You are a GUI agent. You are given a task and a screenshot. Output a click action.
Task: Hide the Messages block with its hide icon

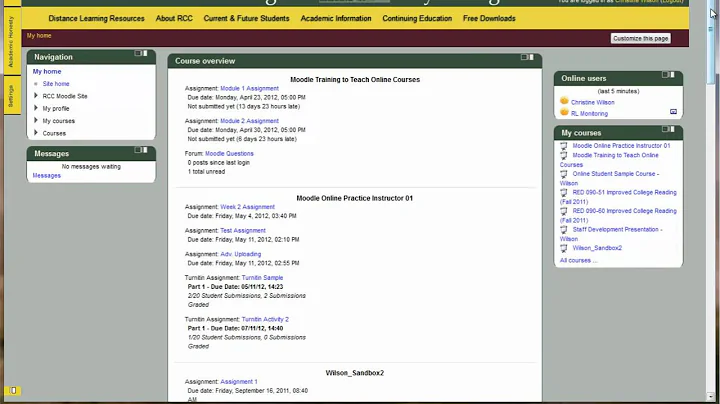138,150
